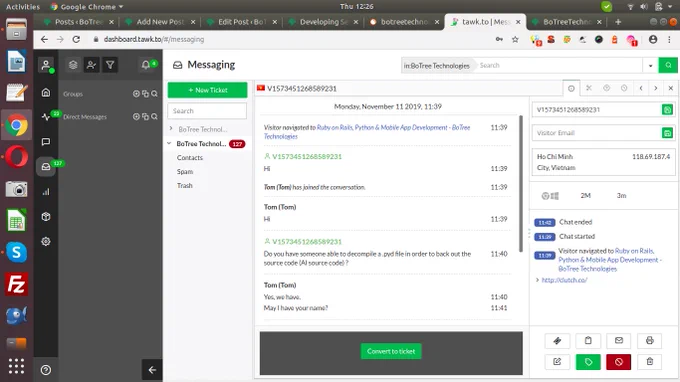Focus the Visitor Email input field

click(597, 133)
